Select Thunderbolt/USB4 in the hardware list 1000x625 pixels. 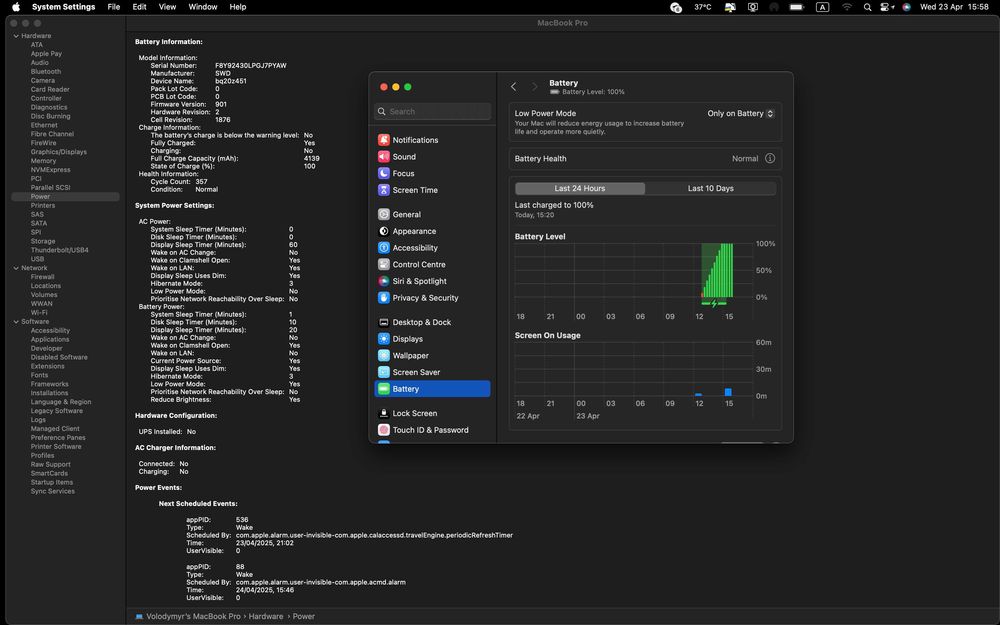(x=59, y=250)
